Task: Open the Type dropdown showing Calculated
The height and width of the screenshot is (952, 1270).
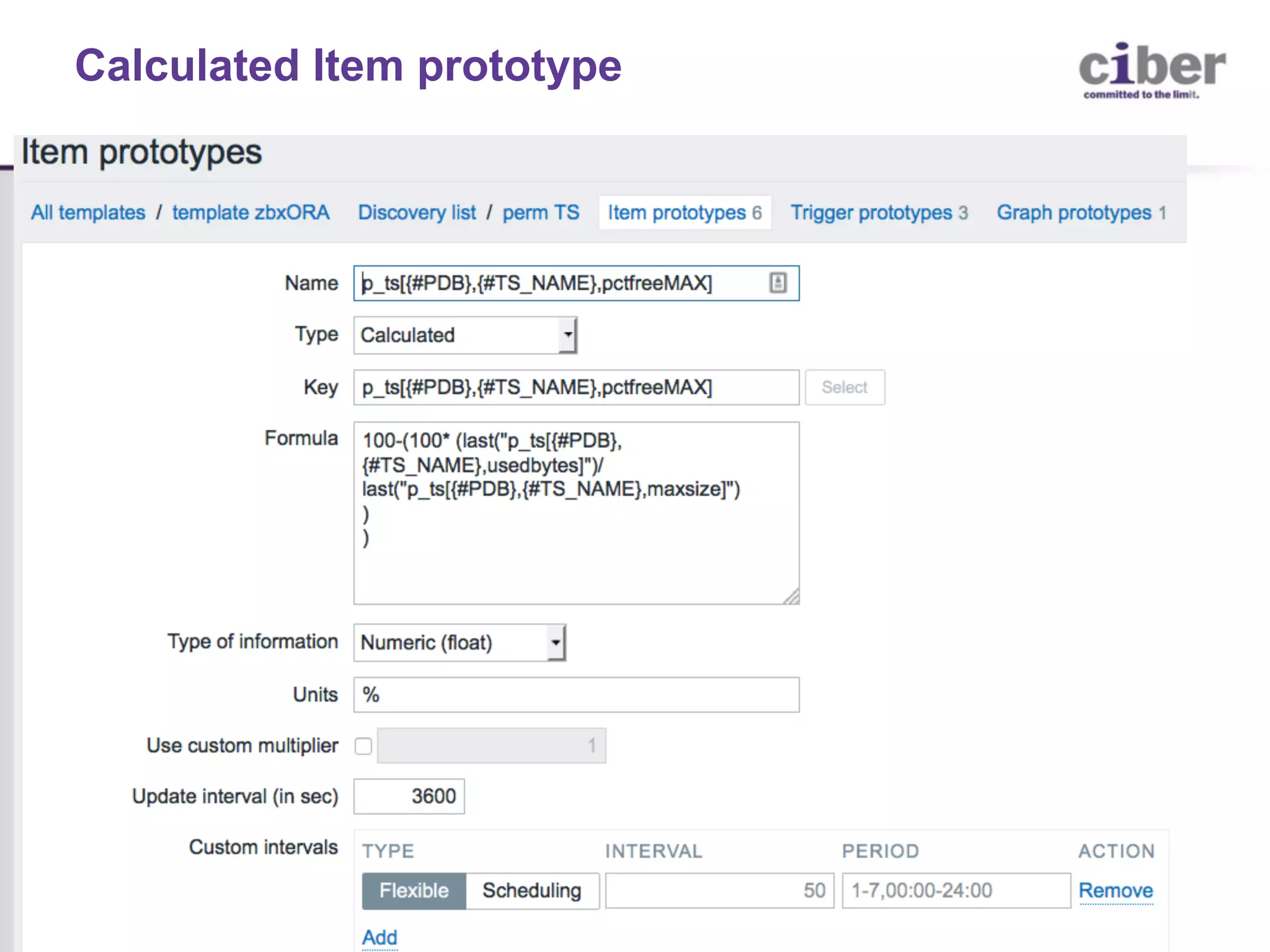Action: [465, 335]
